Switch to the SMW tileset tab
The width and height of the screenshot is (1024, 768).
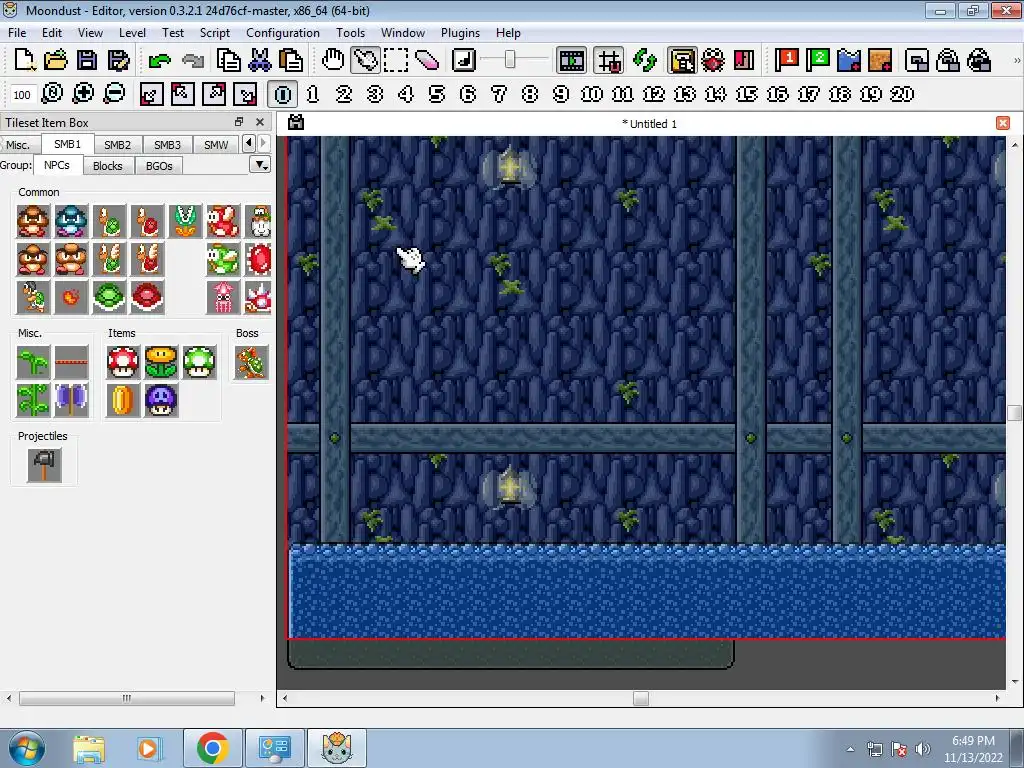[216, 144]
